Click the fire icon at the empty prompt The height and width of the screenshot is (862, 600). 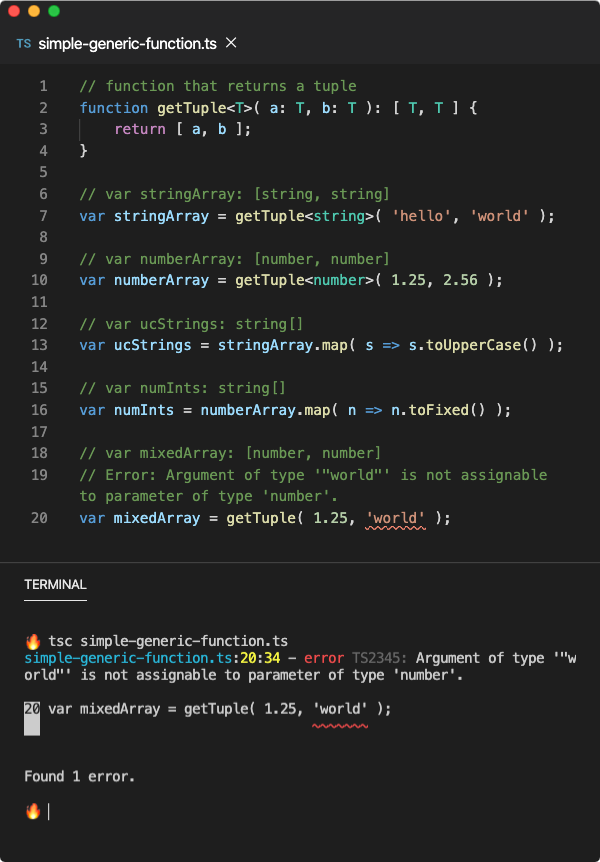point(33,811)
